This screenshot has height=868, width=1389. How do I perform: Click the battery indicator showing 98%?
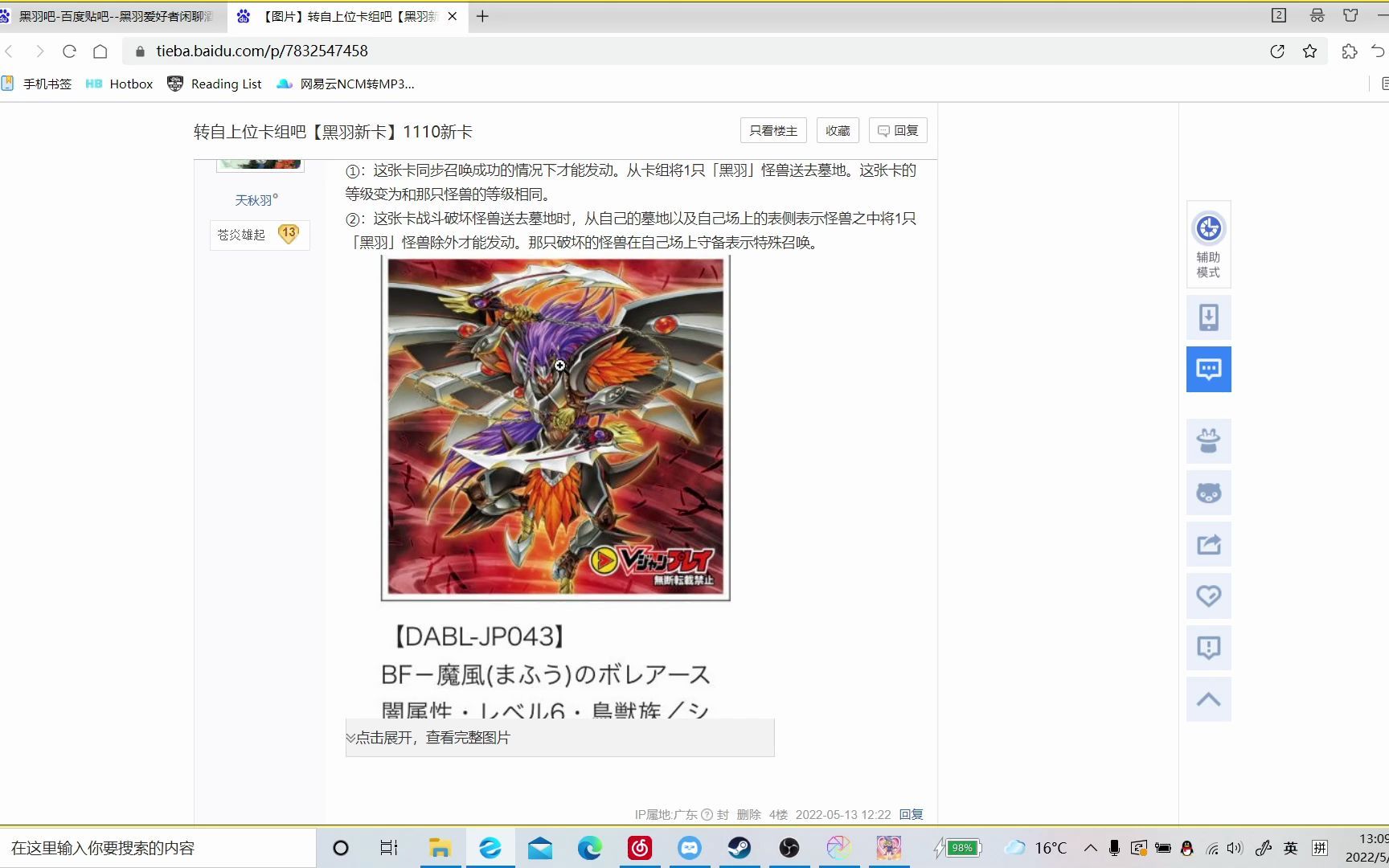tap(958, 848)
